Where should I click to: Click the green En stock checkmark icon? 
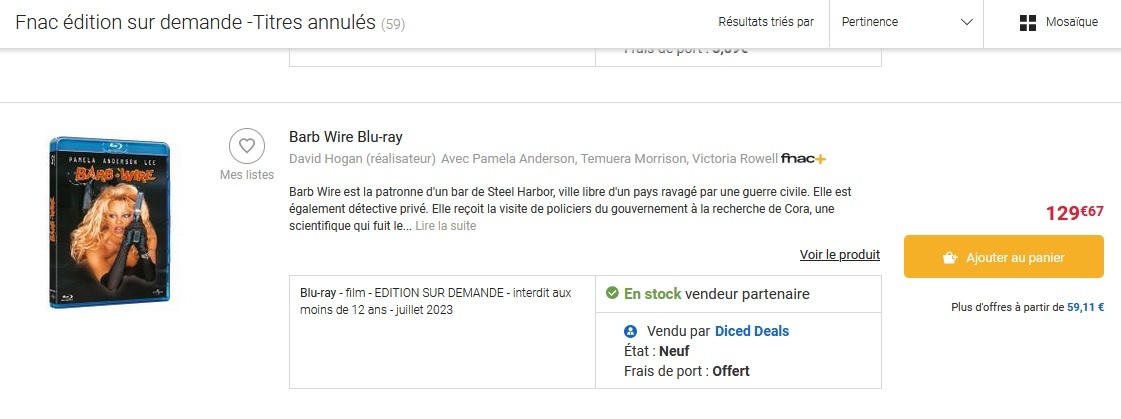(613, 294)
